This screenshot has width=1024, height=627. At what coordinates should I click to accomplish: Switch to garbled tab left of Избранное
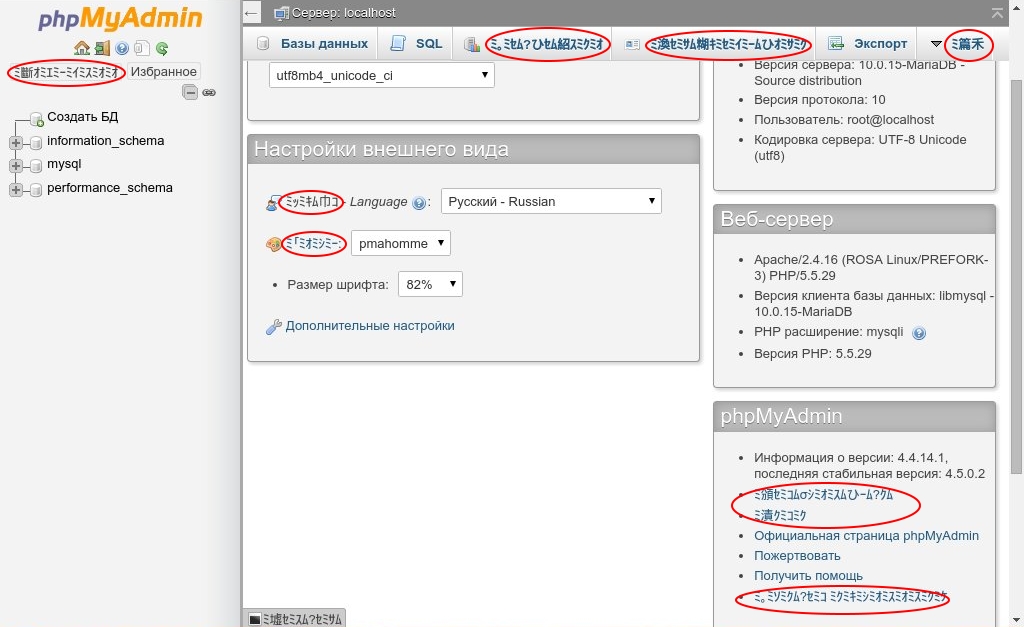pos(67,72)
